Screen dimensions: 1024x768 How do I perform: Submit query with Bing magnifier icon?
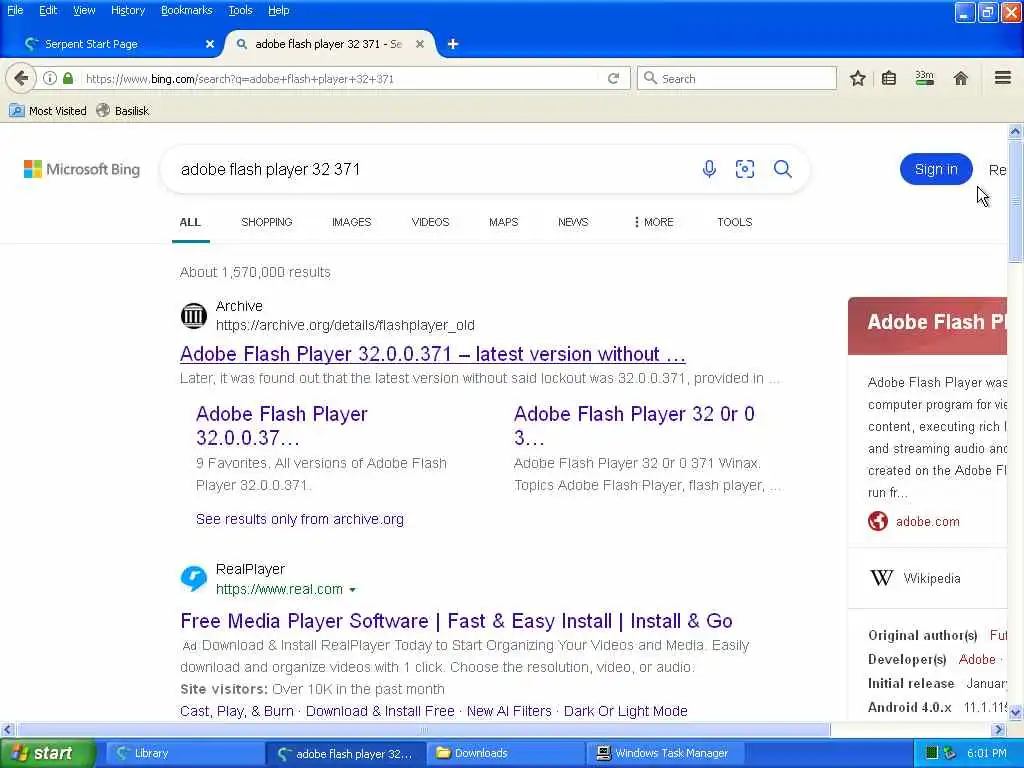coord(782,169)
